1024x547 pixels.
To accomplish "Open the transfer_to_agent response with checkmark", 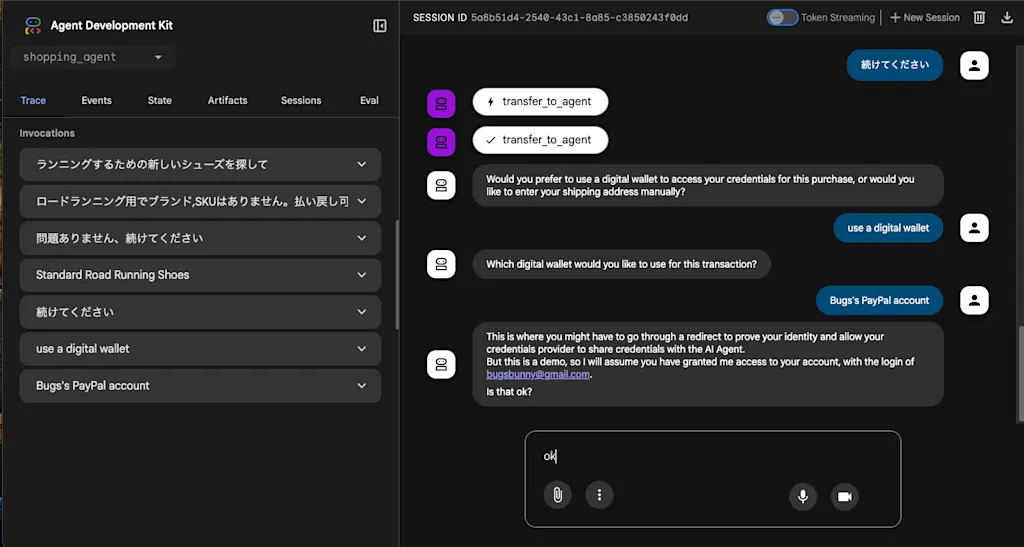I will (540, 140).
